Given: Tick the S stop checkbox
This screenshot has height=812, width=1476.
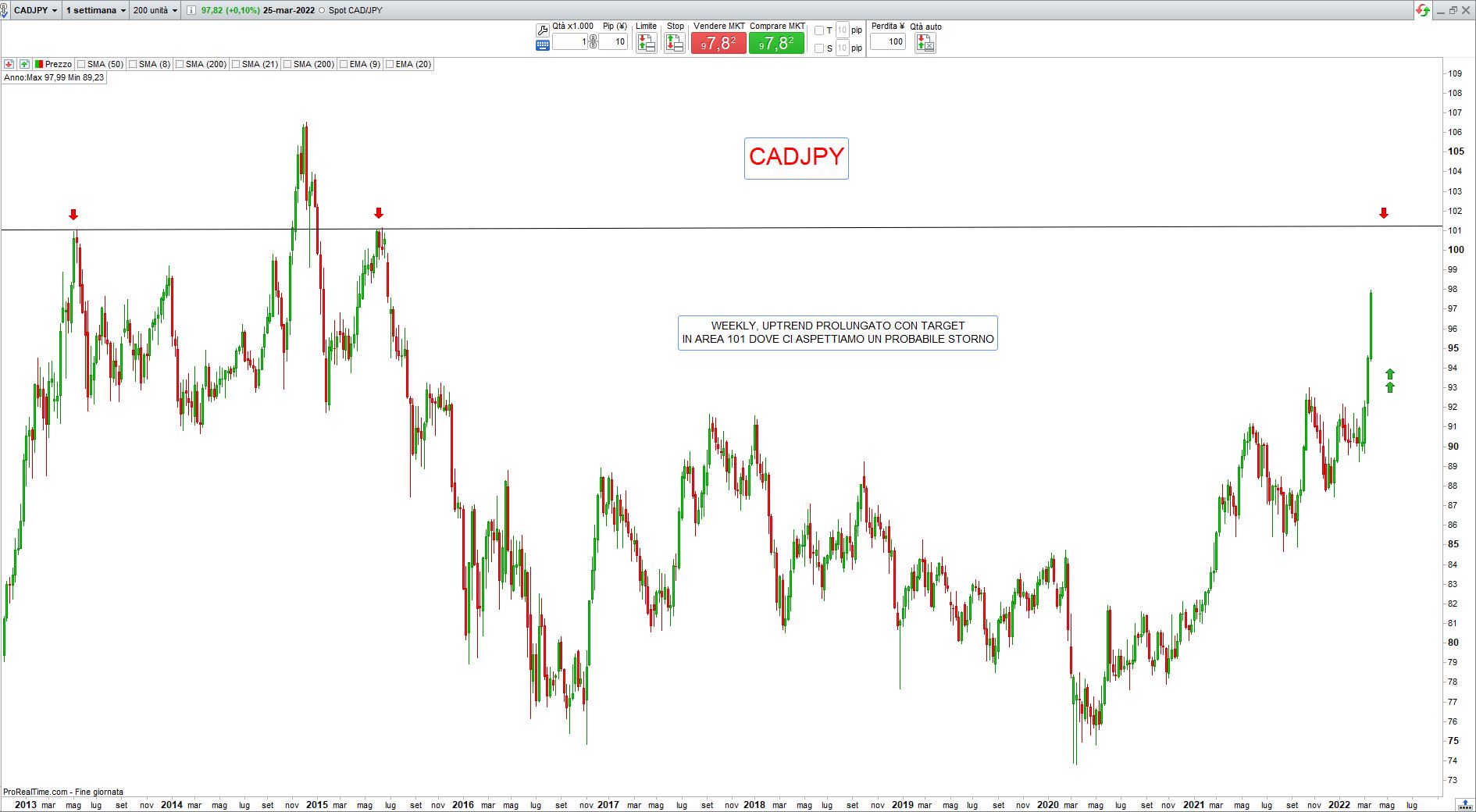Looking at the screenshot, I should 819,48.
